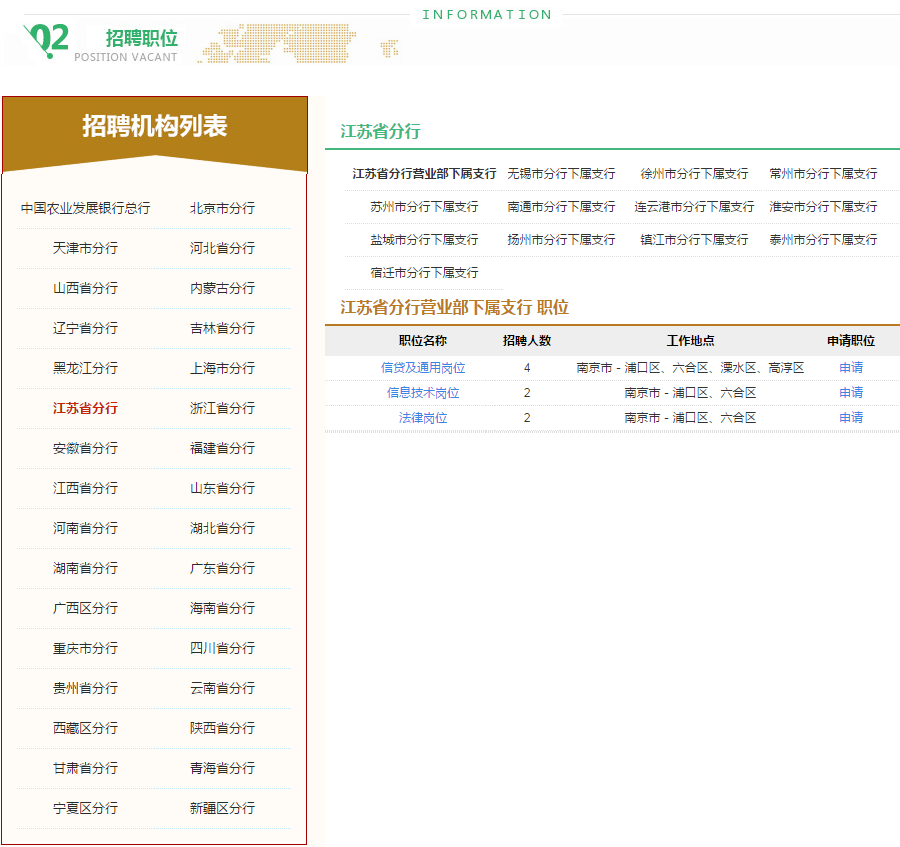Screen dimensions: 900x847
Task: Open 中国农业发展银行总行 from the list
Action: pyautogui.click(x=86, y=208)
